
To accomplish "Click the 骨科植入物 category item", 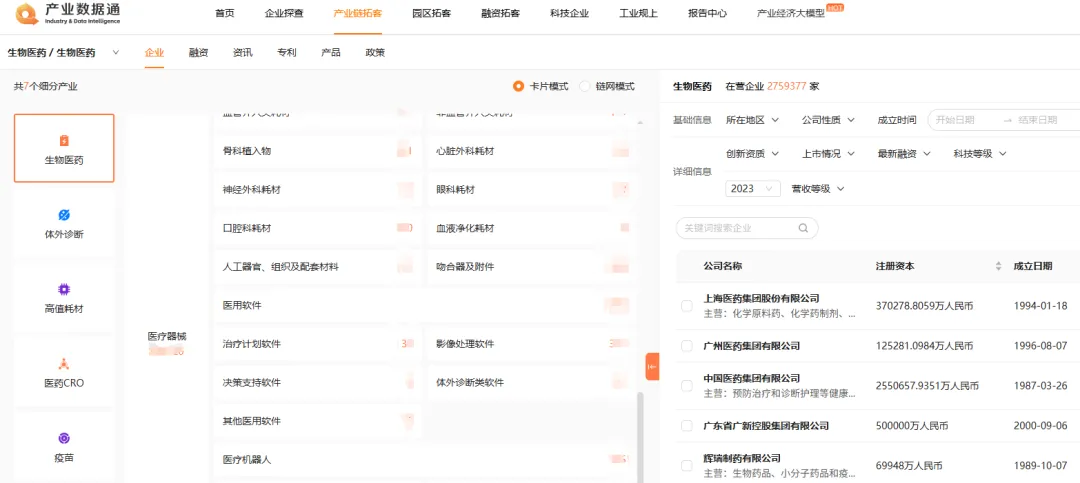I will pyautogui.click(x=247, y=151).
